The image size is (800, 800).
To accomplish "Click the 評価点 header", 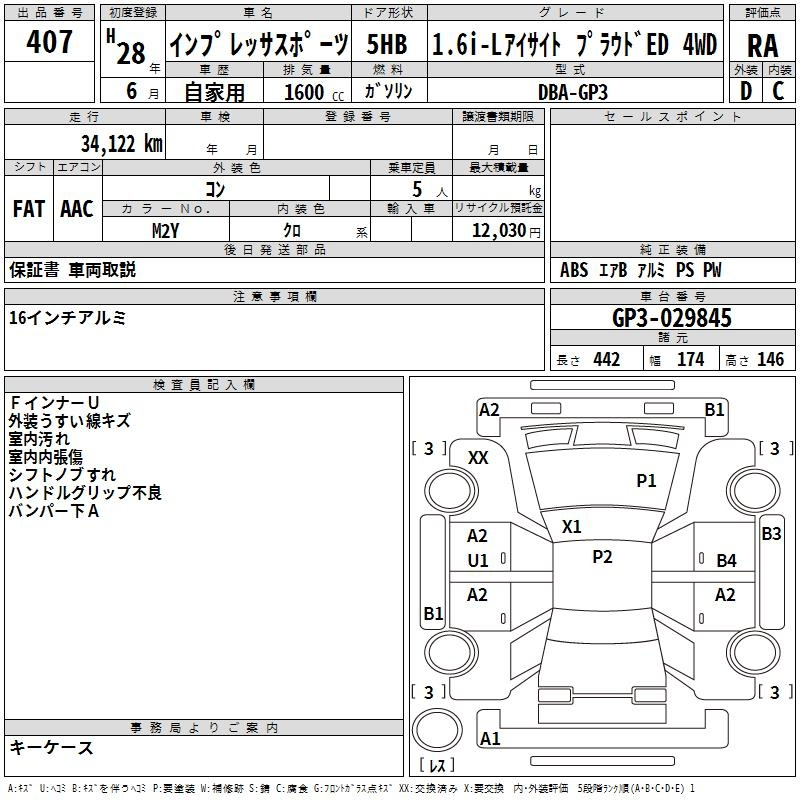I will pos(763,12).
